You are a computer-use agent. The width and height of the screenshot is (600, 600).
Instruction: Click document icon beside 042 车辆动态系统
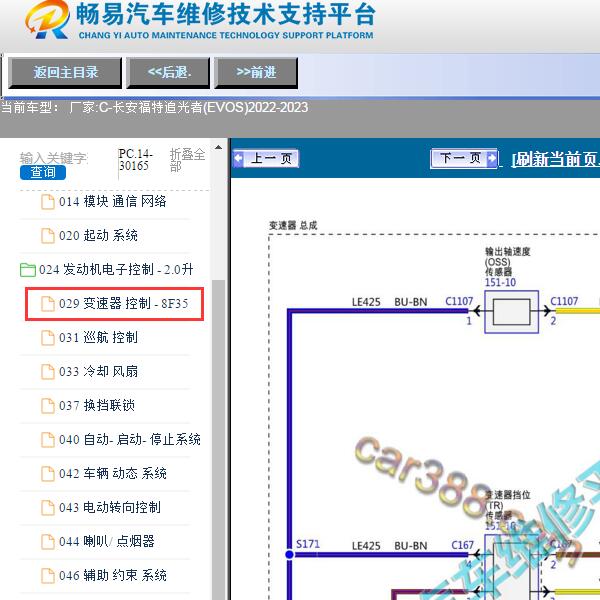pos(47,474)
